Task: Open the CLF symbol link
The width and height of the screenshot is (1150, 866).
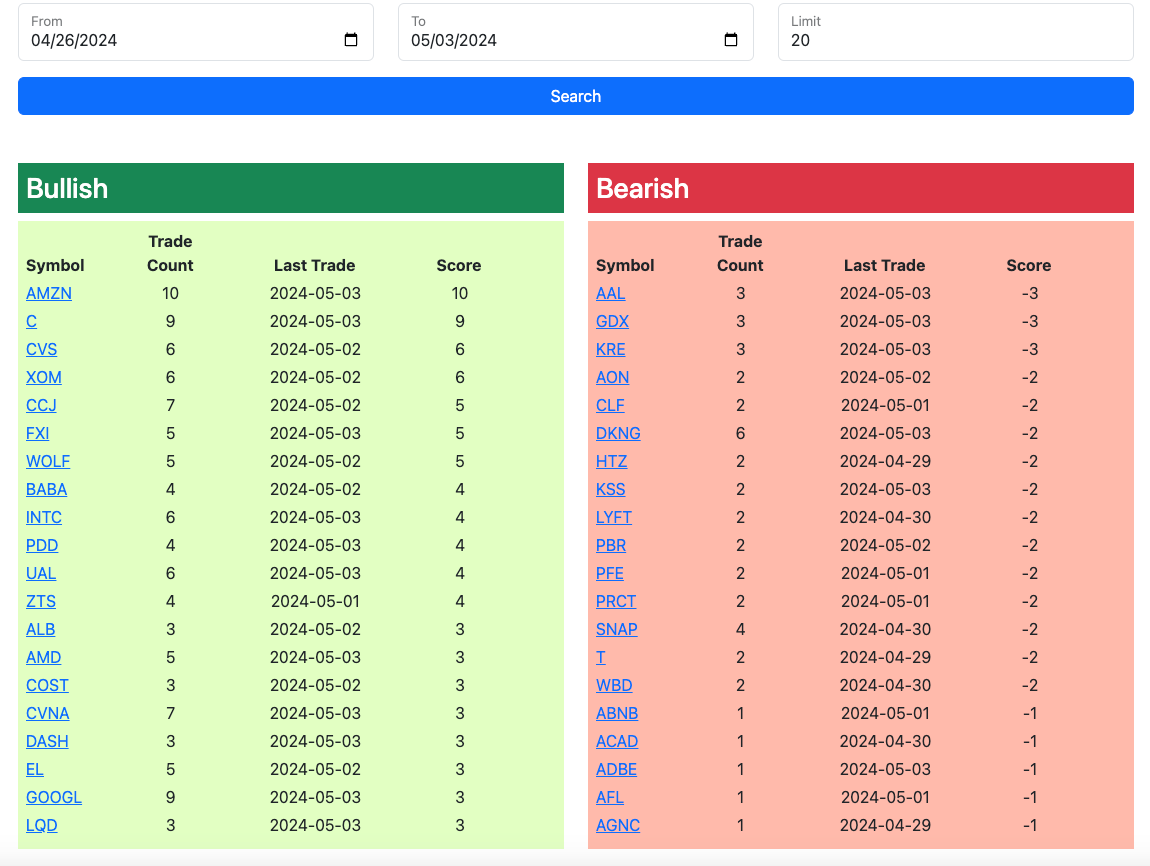Action: point(609,406)
